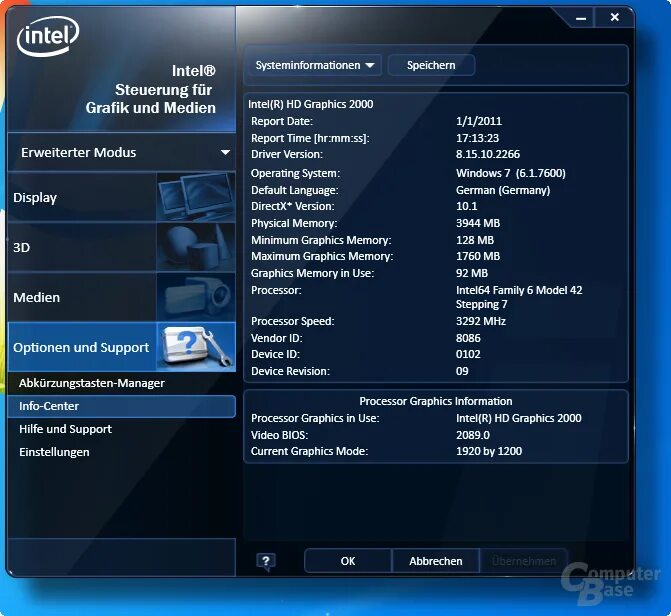Click Graphics Memory in Use value 92 MB
This screenshot has height=616, width=671.
pyautogui.click(x=472, y=273)
